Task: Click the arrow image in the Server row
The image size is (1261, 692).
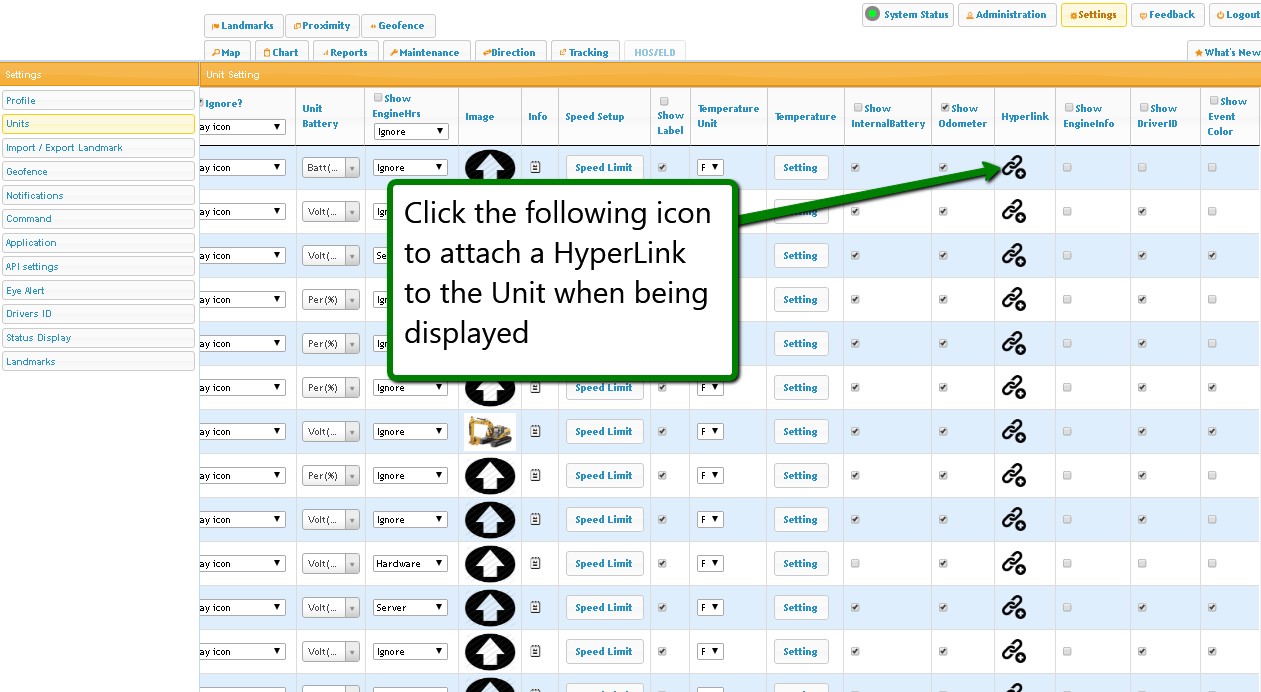Action: [490, 608]
